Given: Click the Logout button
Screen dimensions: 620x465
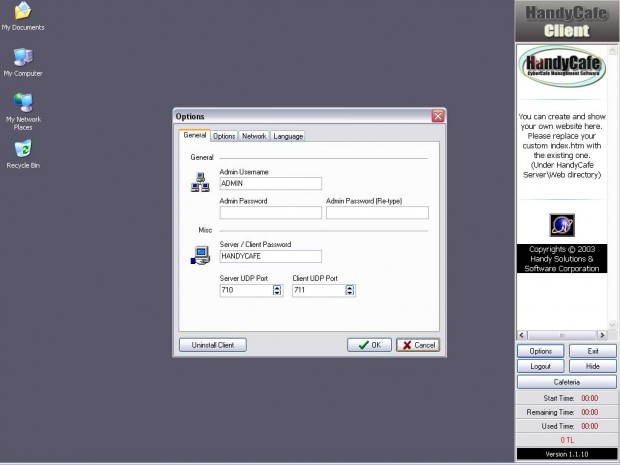Looking at the screenshot, I should click(x=541, y=366).
